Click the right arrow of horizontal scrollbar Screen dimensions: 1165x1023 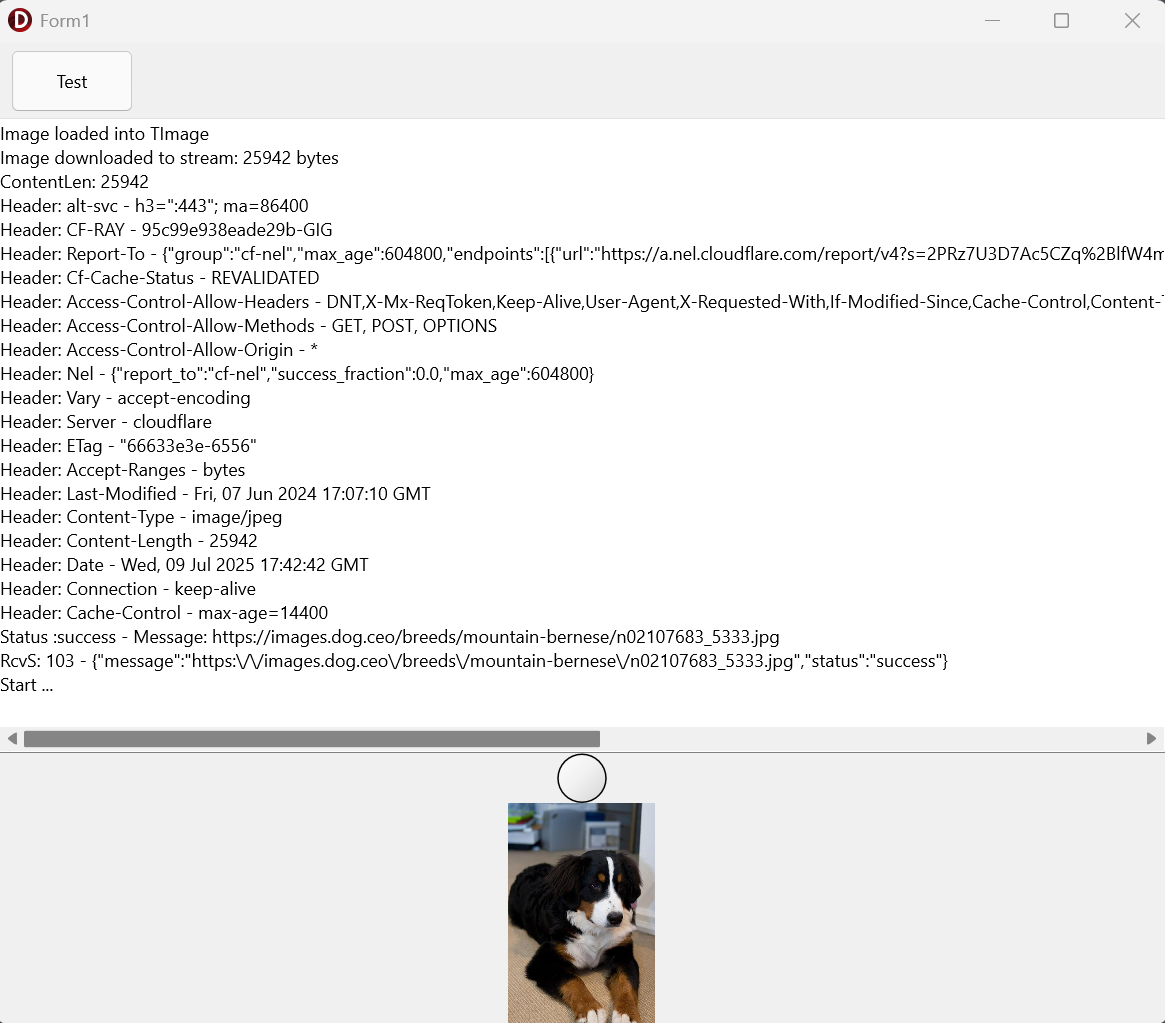[x=1151, y=738]
